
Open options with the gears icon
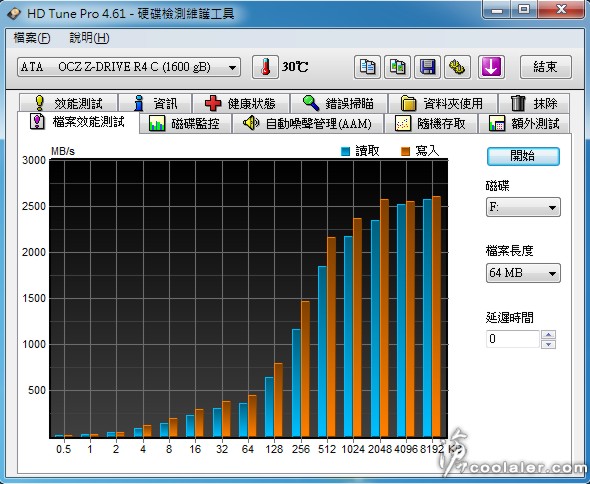pos(458,67)
